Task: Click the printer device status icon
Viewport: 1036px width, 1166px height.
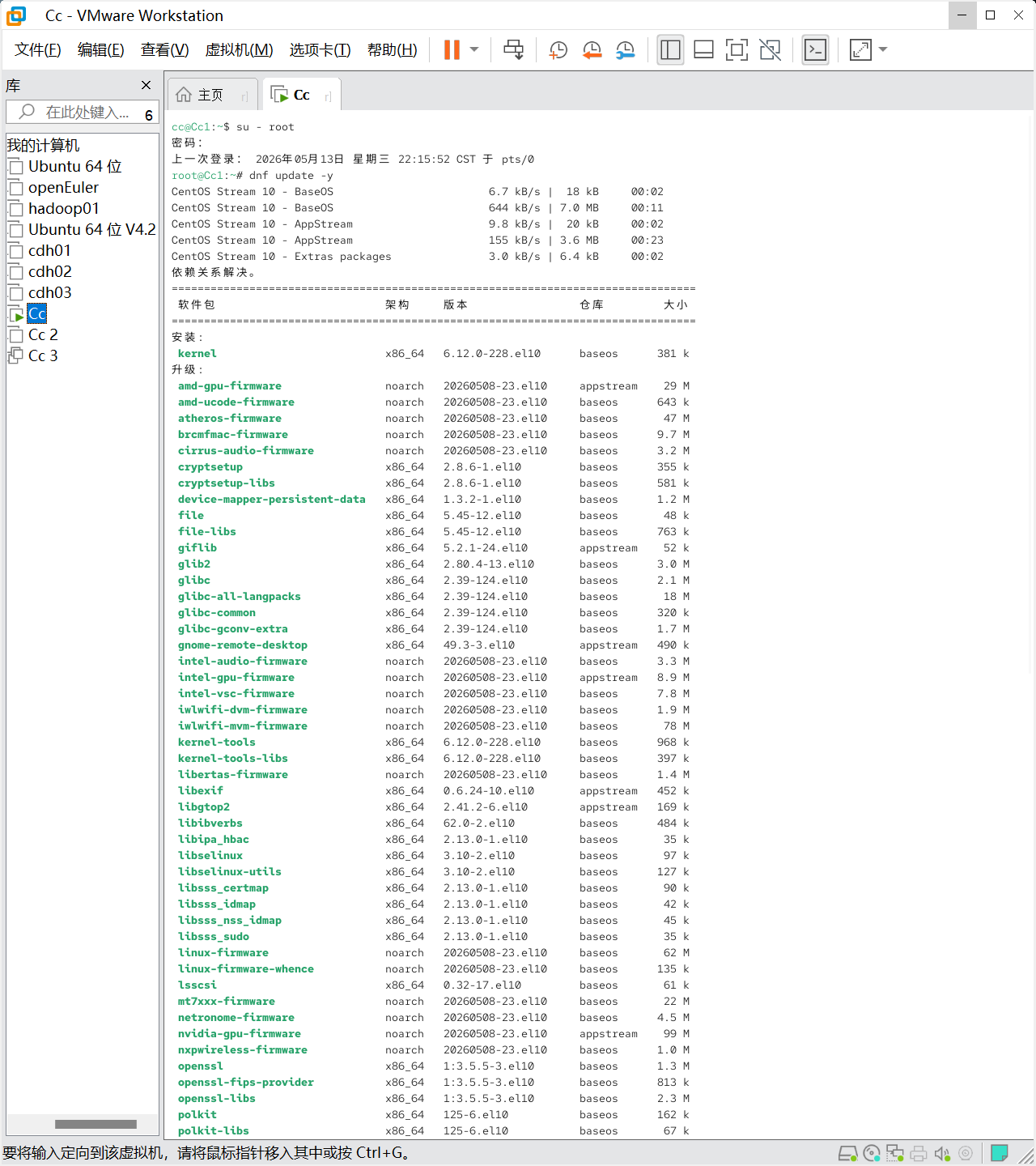Action: pos(919,1153)
